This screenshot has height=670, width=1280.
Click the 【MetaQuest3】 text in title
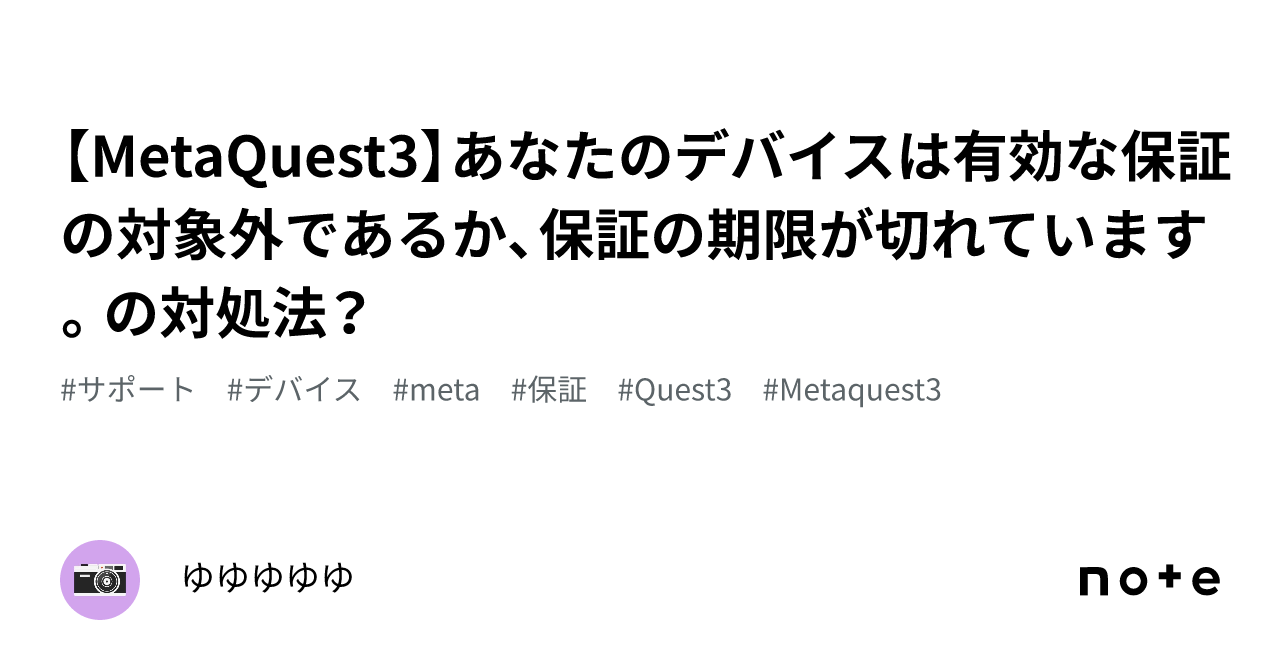[256, 162]
